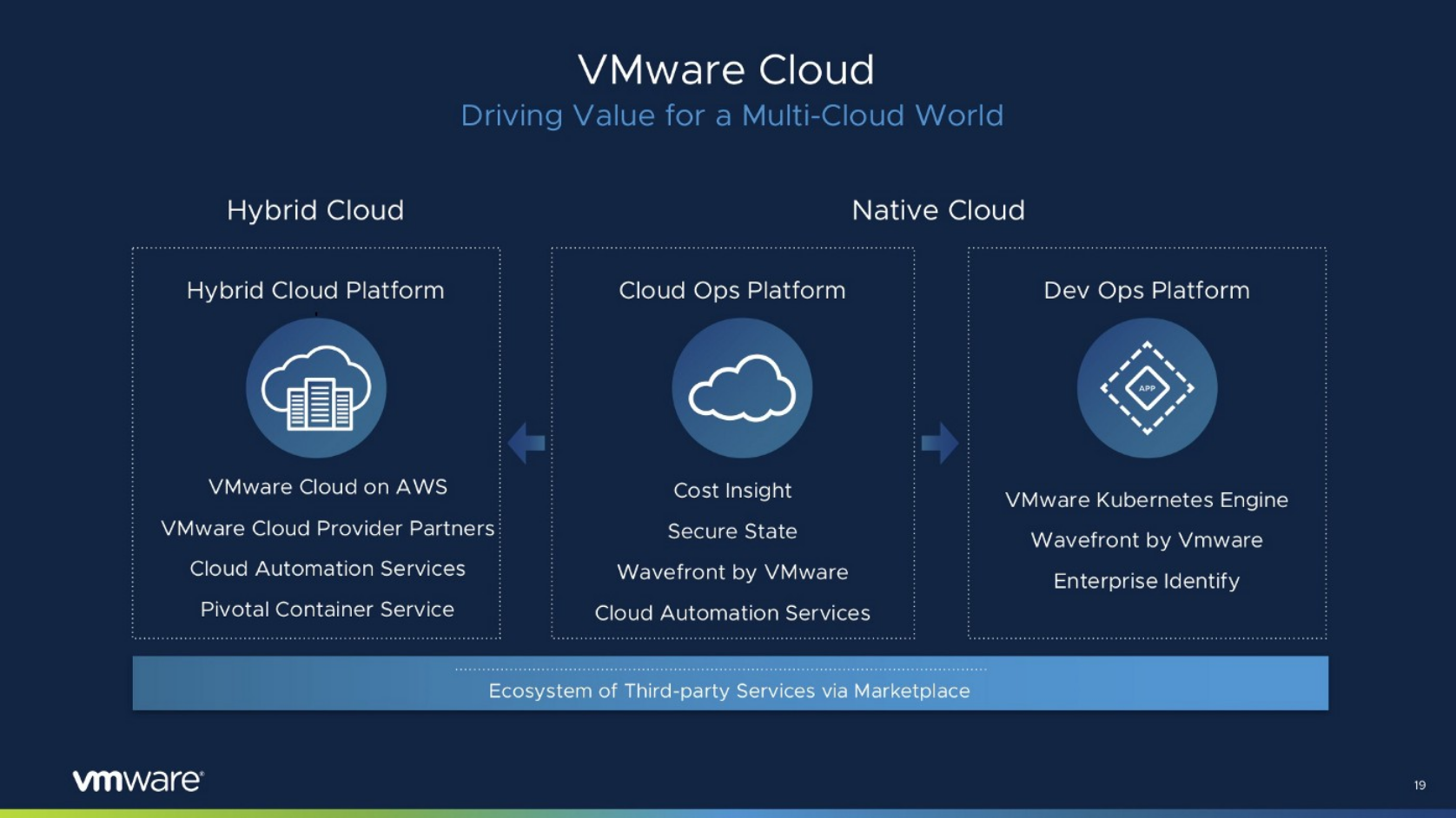Select the Hybrid Cloud Platform server-cloud icon
This screenshot has height=818, width=1456.
click(x=316, y=388)
